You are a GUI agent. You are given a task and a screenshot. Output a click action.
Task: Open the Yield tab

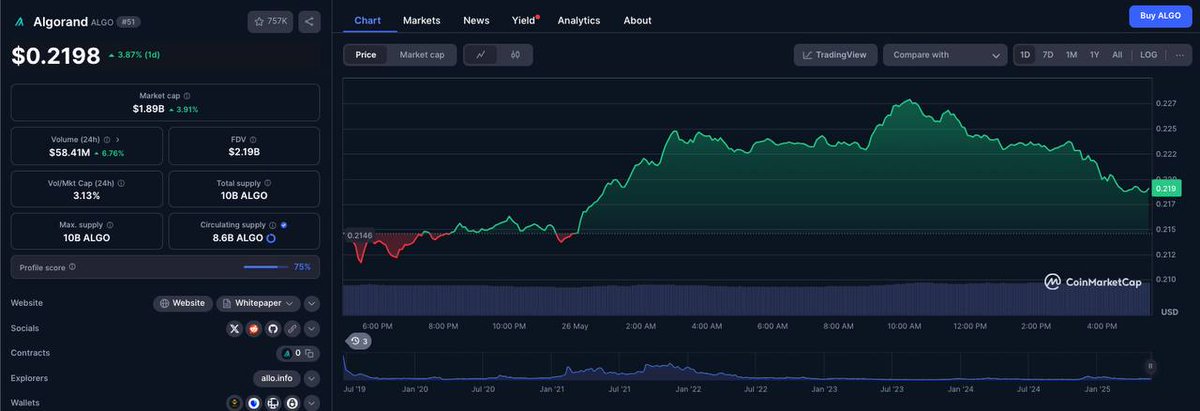(524, 20)
